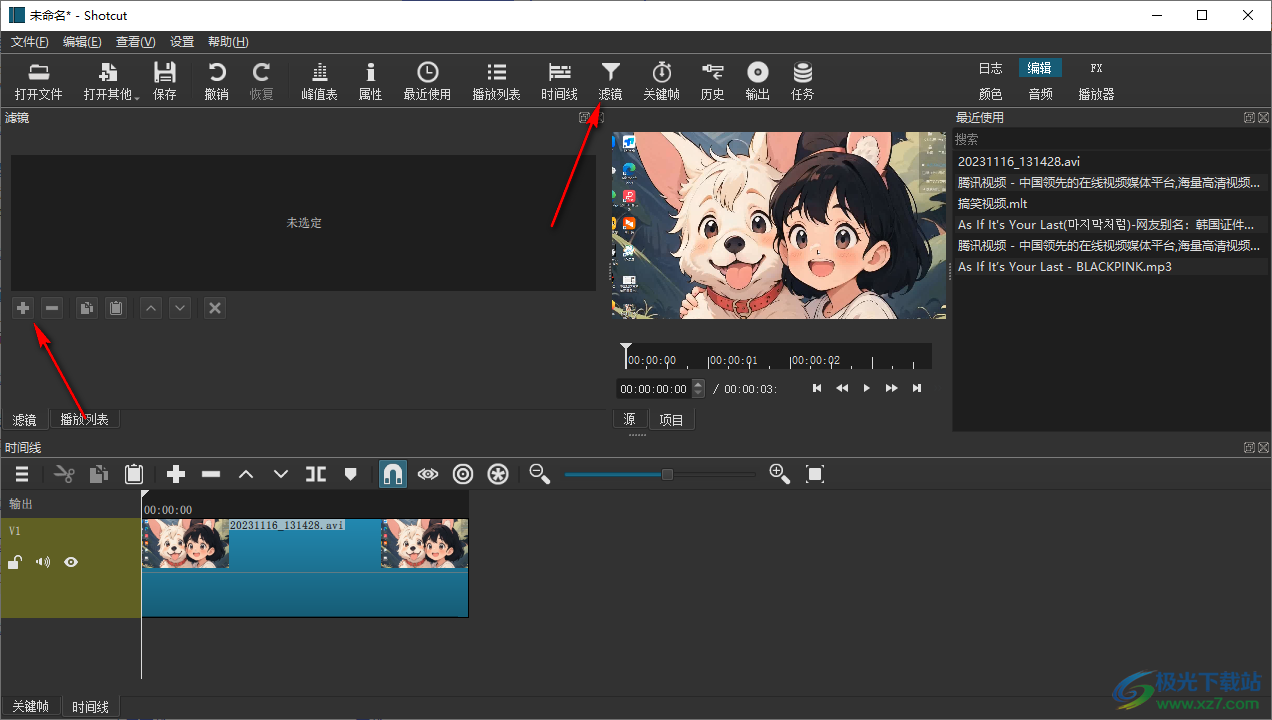Deselect the filter with the X button
1272x720 pixels.
coord(214,308)
